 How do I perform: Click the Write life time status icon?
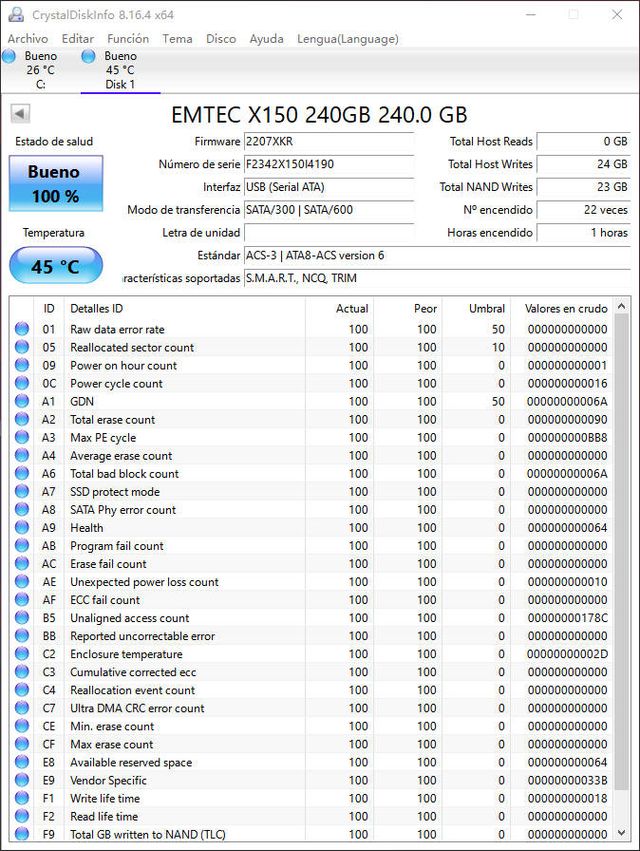(x=22, y=798)
